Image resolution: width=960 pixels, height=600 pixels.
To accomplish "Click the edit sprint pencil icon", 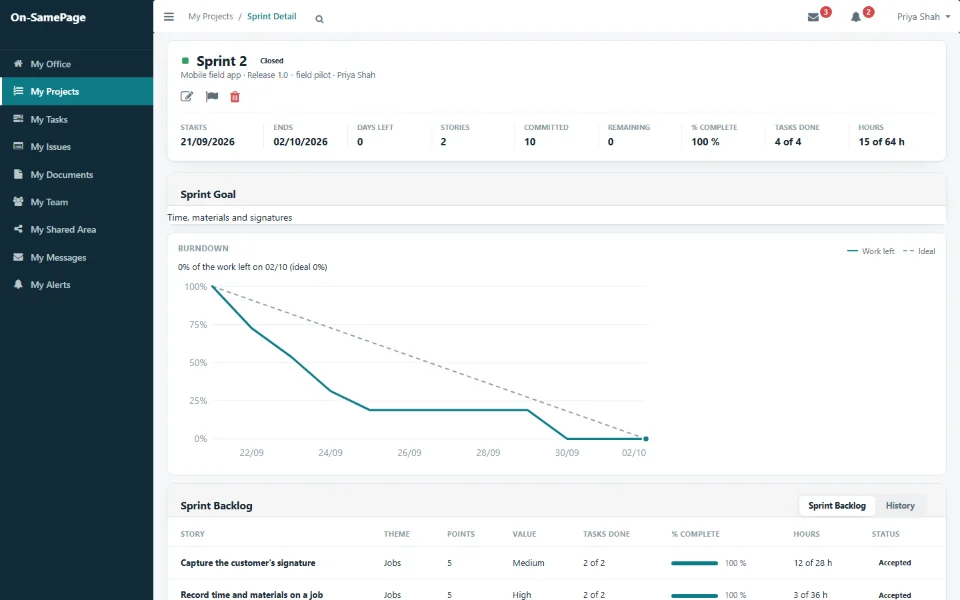I will click(x=187, y=96).
